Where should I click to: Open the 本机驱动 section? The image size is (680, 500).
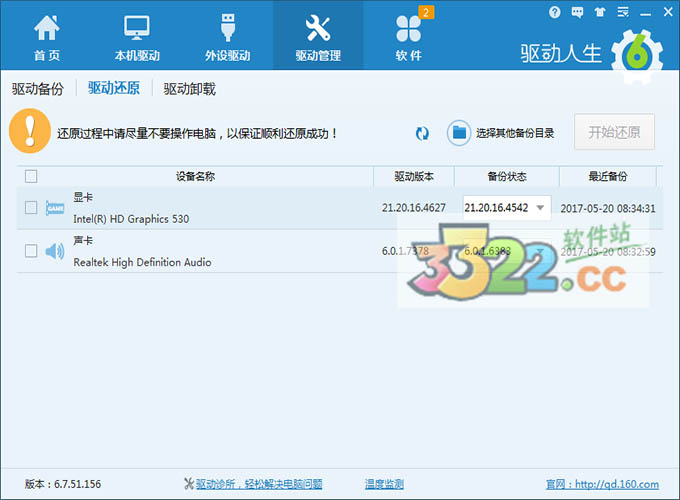[x=137, y=38]
